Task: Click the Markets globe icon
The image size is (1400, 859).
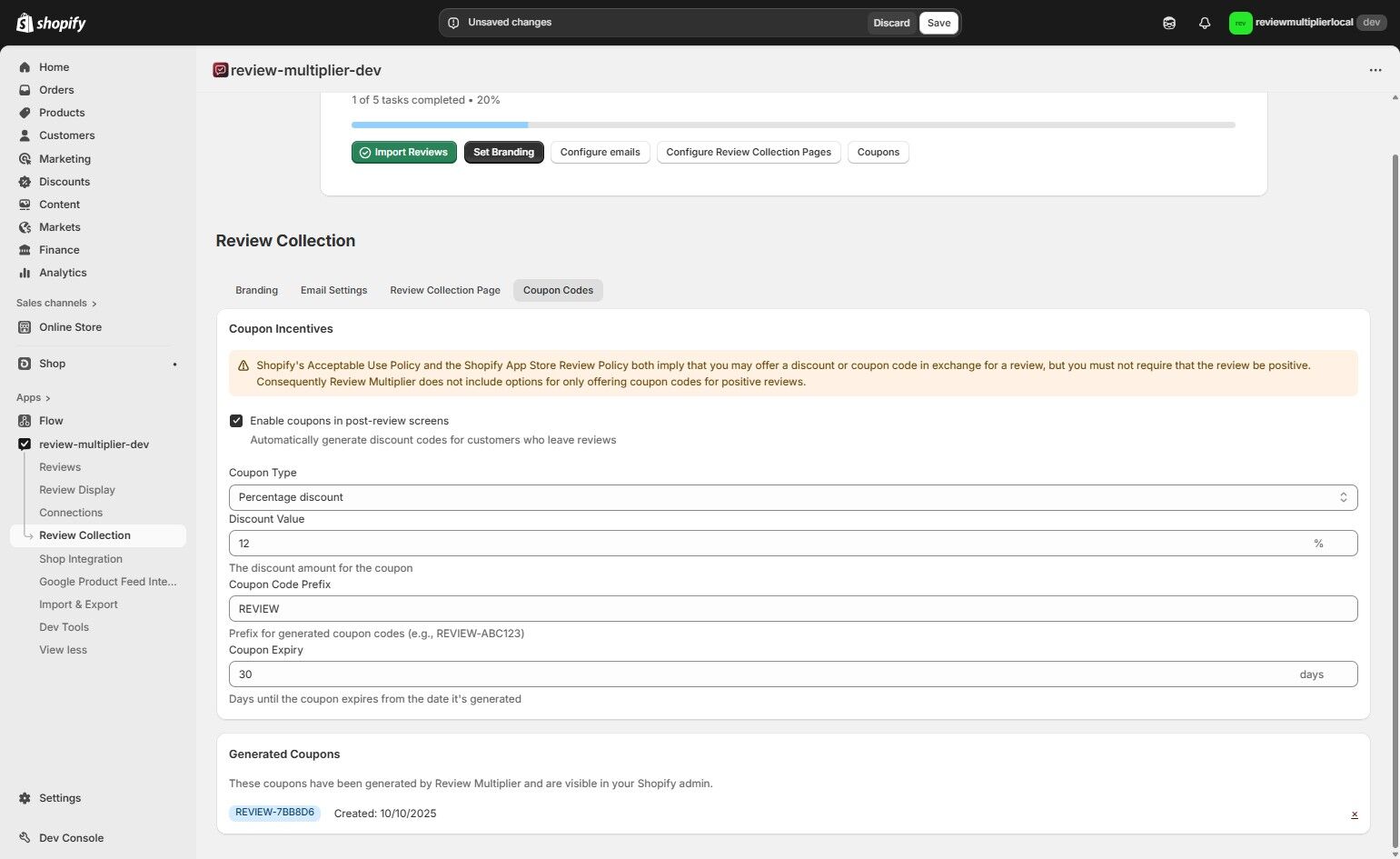Action: click(25, 227)
